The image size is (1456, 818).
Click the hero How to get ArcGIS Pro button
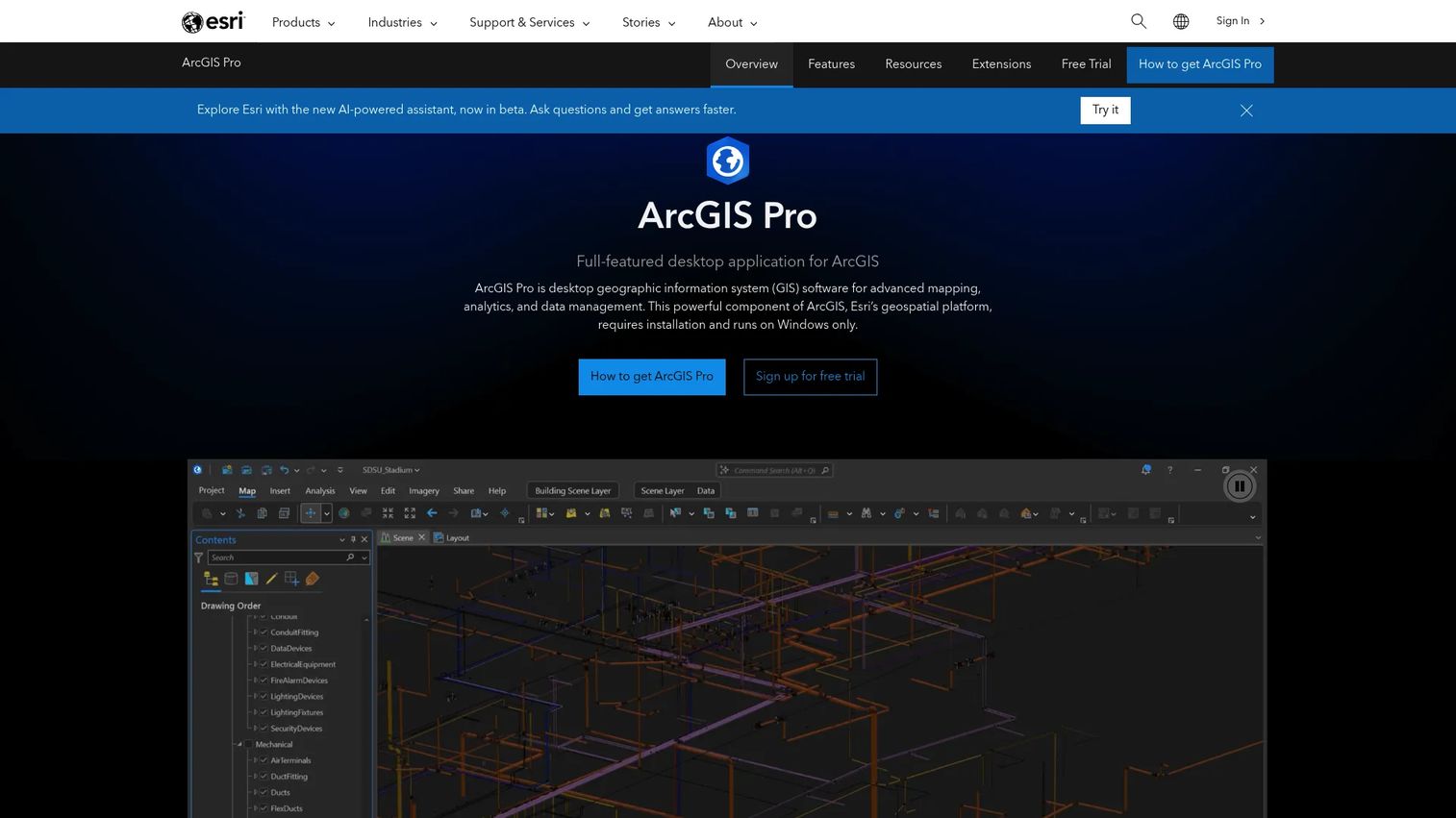[x=651, y=377]
